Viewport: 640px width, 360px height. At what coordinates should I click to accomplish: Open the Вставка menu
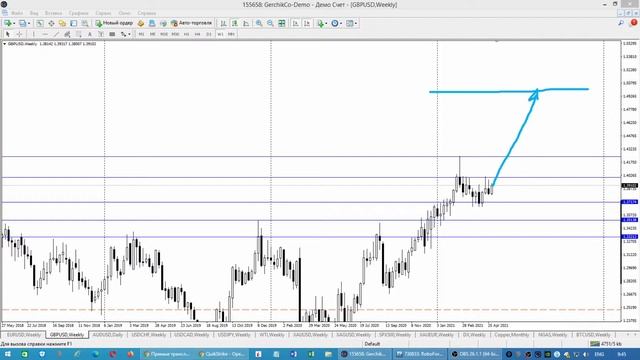pyautogui.click(x=53, y=13)
